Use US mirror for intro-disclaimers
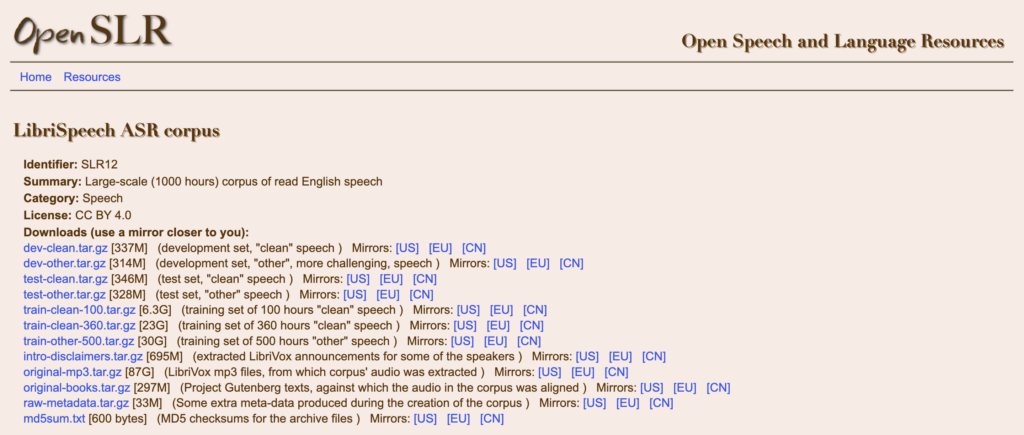 point(587,357)
